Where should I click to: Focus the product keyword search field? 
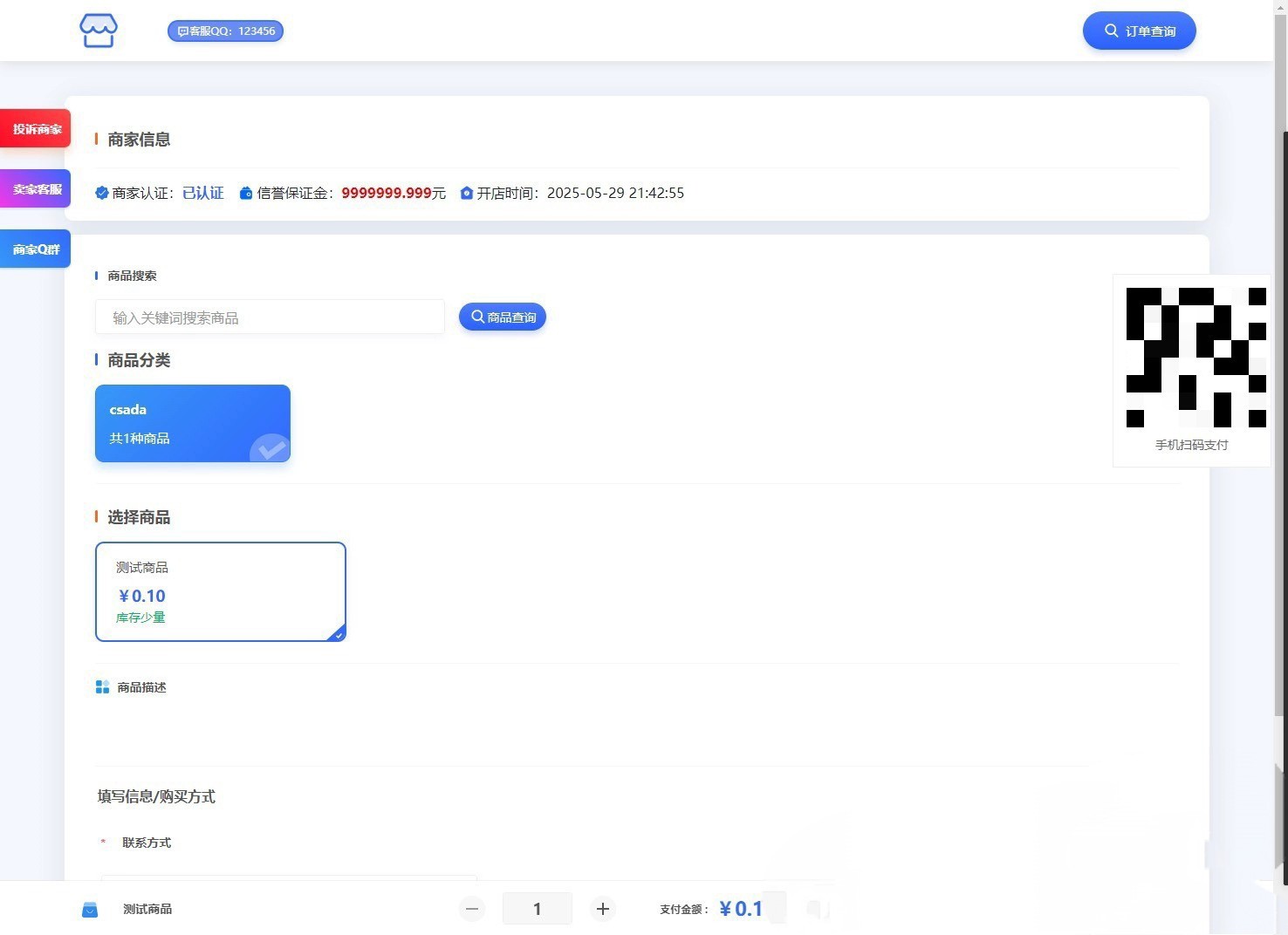(x=270, y=317)
